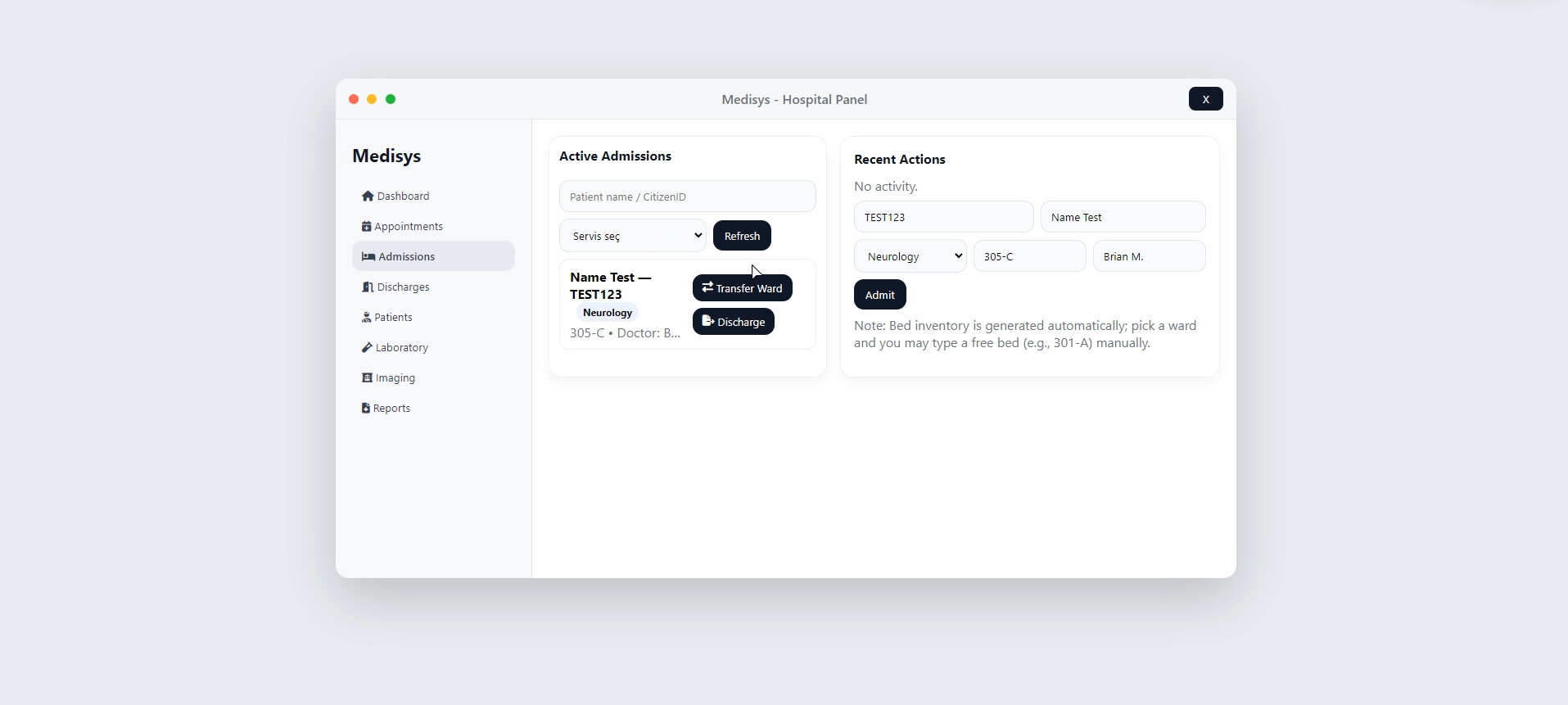Image resolution: width=1568 pixels, height=705 pixels.
Task: Navigate to Patients
Action: (x=433, y=318)
